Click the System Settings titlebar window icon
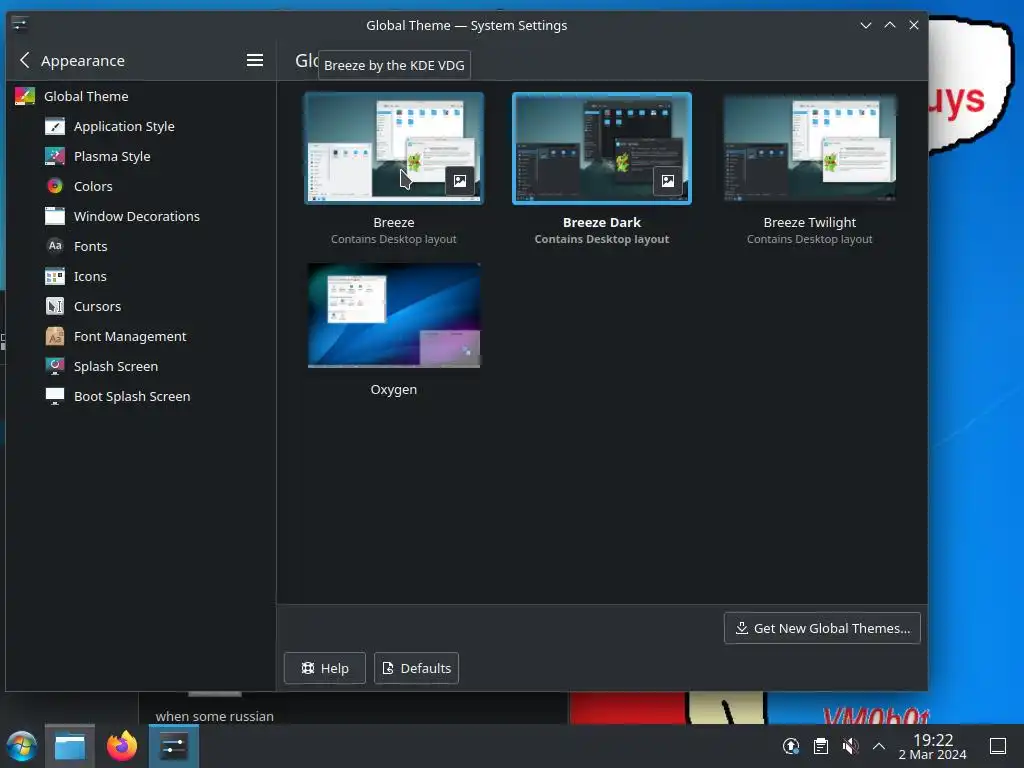Viewport: 1024px width, 768px height. coord(20,25)
